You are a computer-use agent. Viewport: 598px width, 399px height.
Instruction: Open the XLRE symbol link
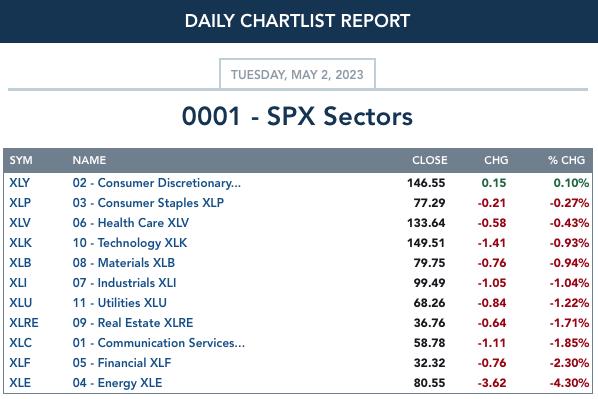[x=24, y=323]
